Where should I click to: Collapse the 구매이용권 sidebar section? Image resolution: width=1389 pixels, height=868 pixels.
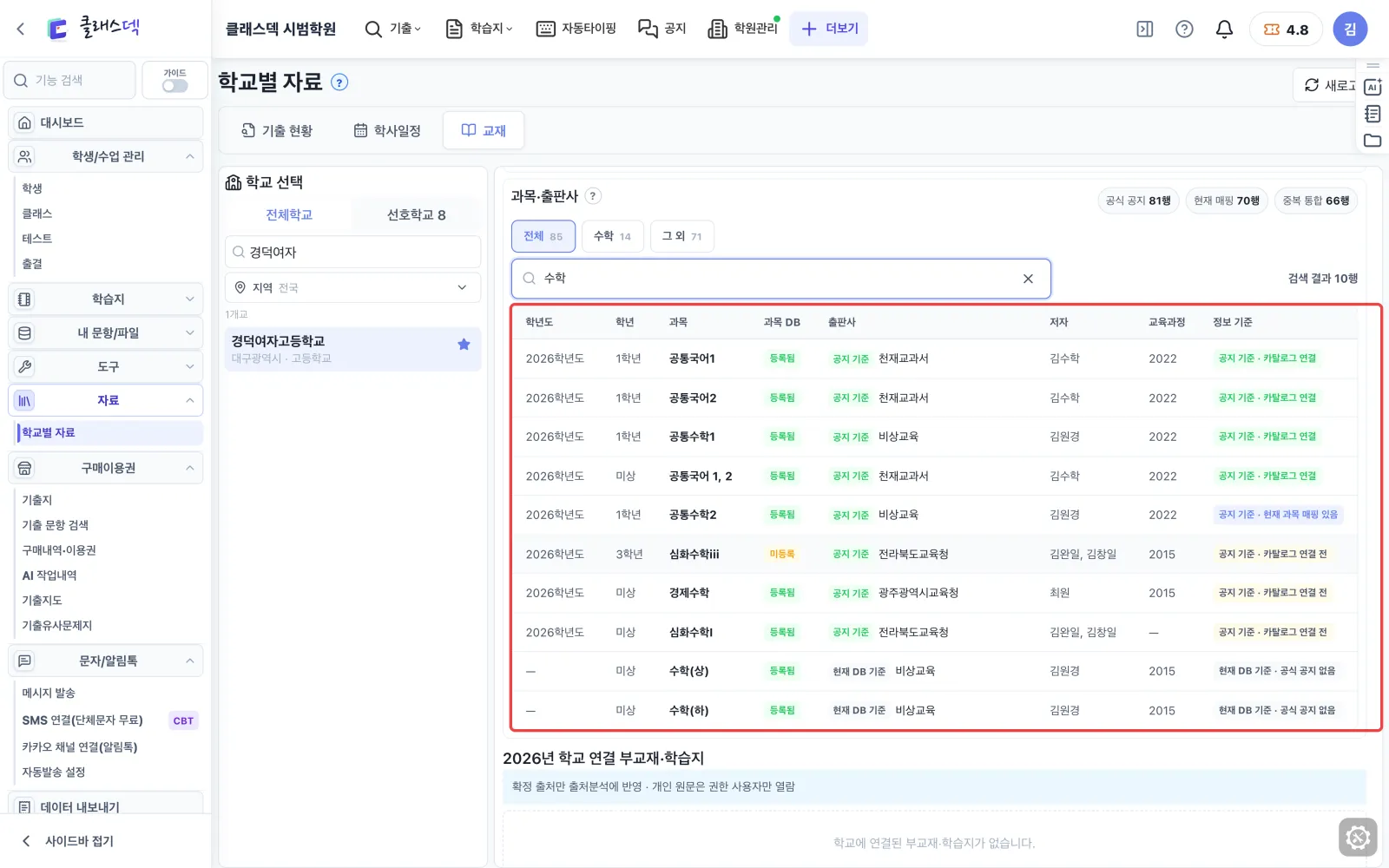pyautogui.click(x=106, y=468)
